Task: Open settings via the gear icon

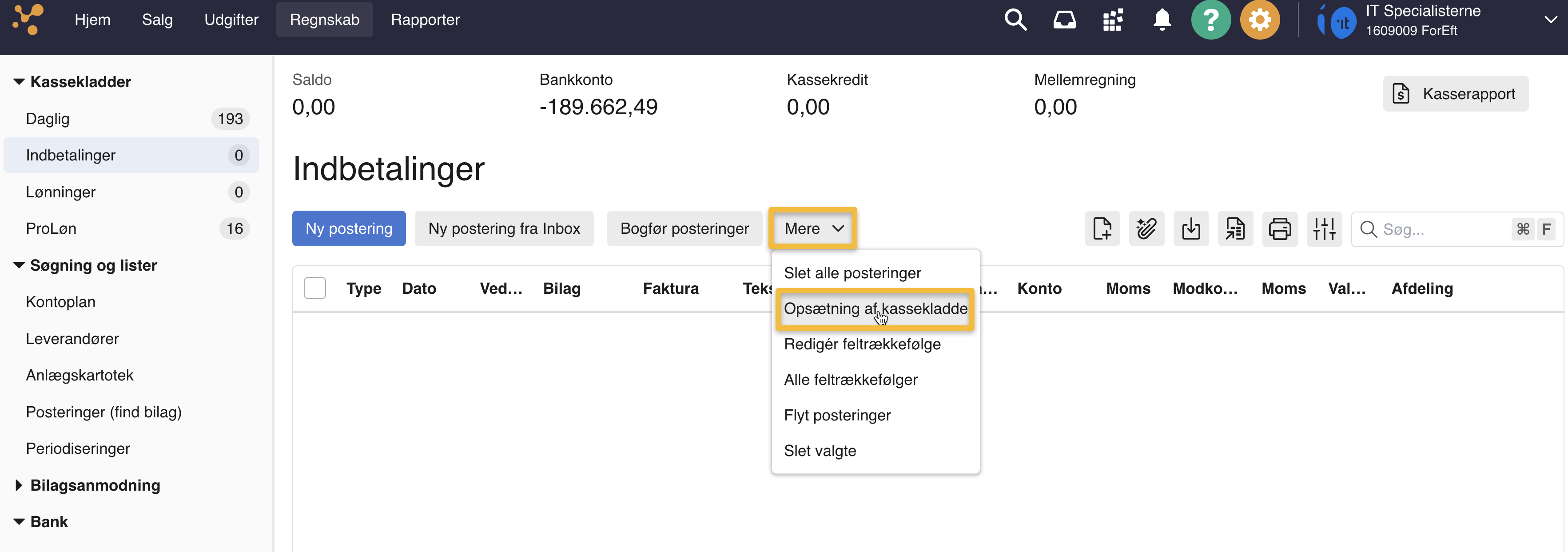Action: point(1260,20)
